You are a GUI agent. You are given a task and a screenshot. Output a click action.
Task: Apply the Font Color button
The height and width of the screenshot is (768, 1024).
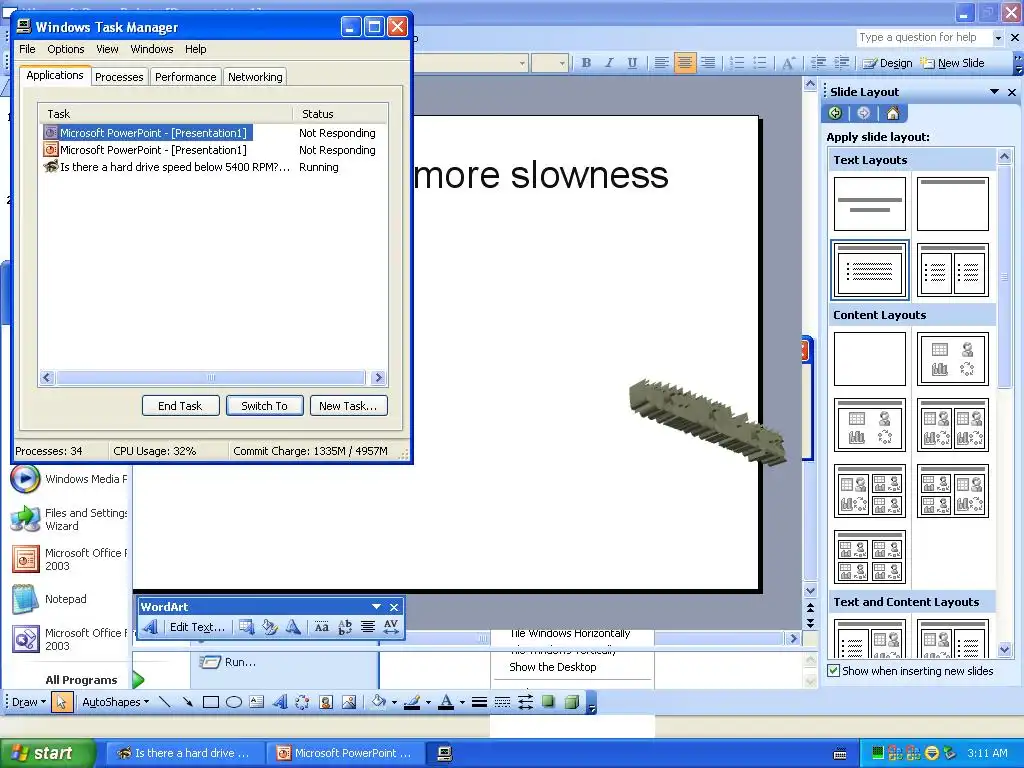(x=446, y=702)
